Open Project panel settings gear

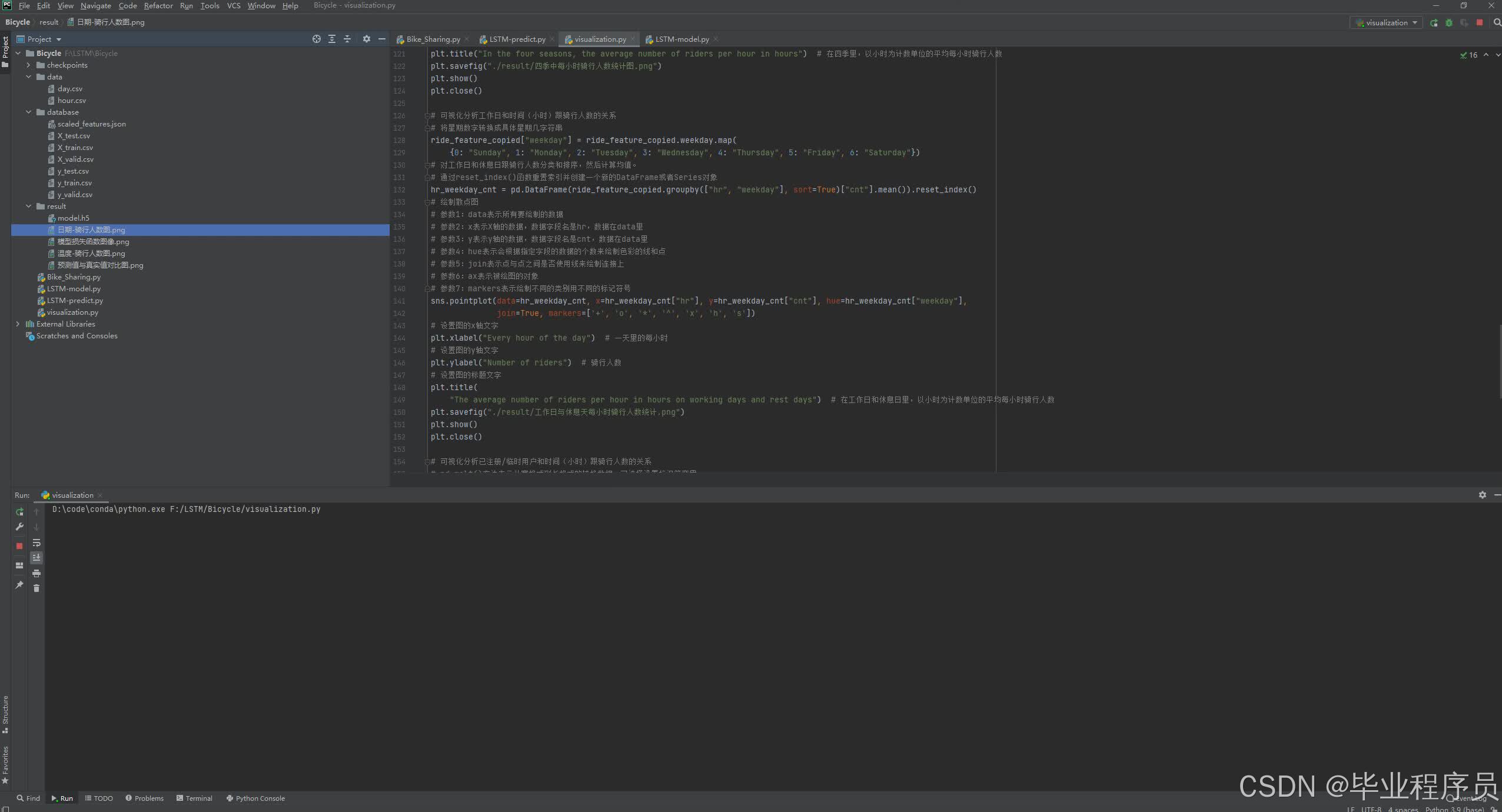tap(367, 39)
